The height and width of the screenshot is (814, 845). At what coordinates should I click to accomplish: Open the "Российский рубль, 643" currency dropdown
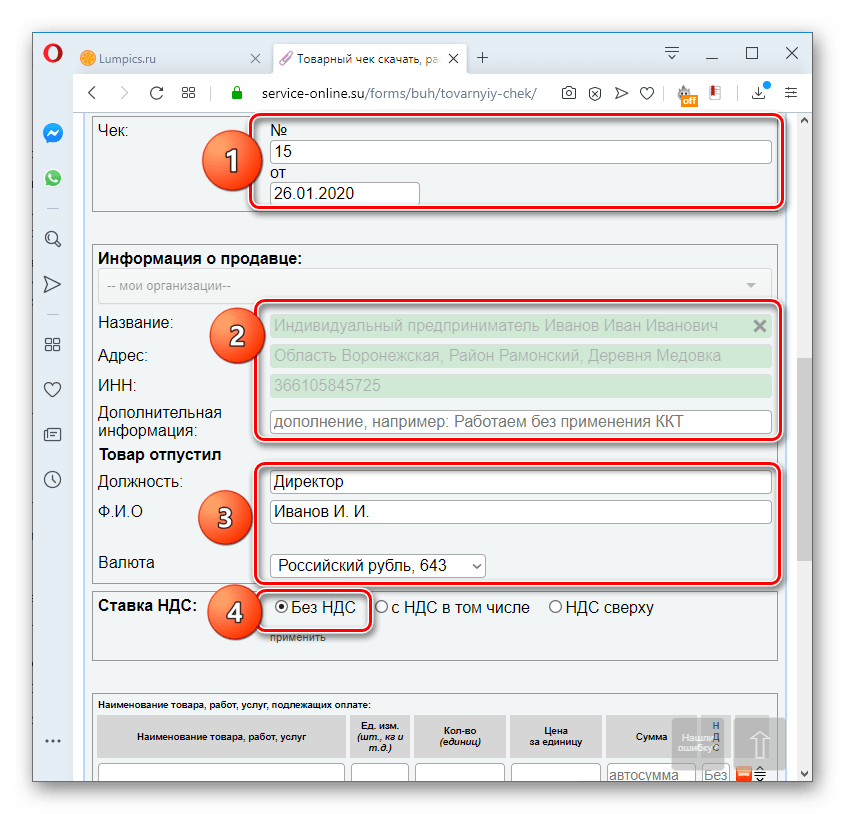377,565
